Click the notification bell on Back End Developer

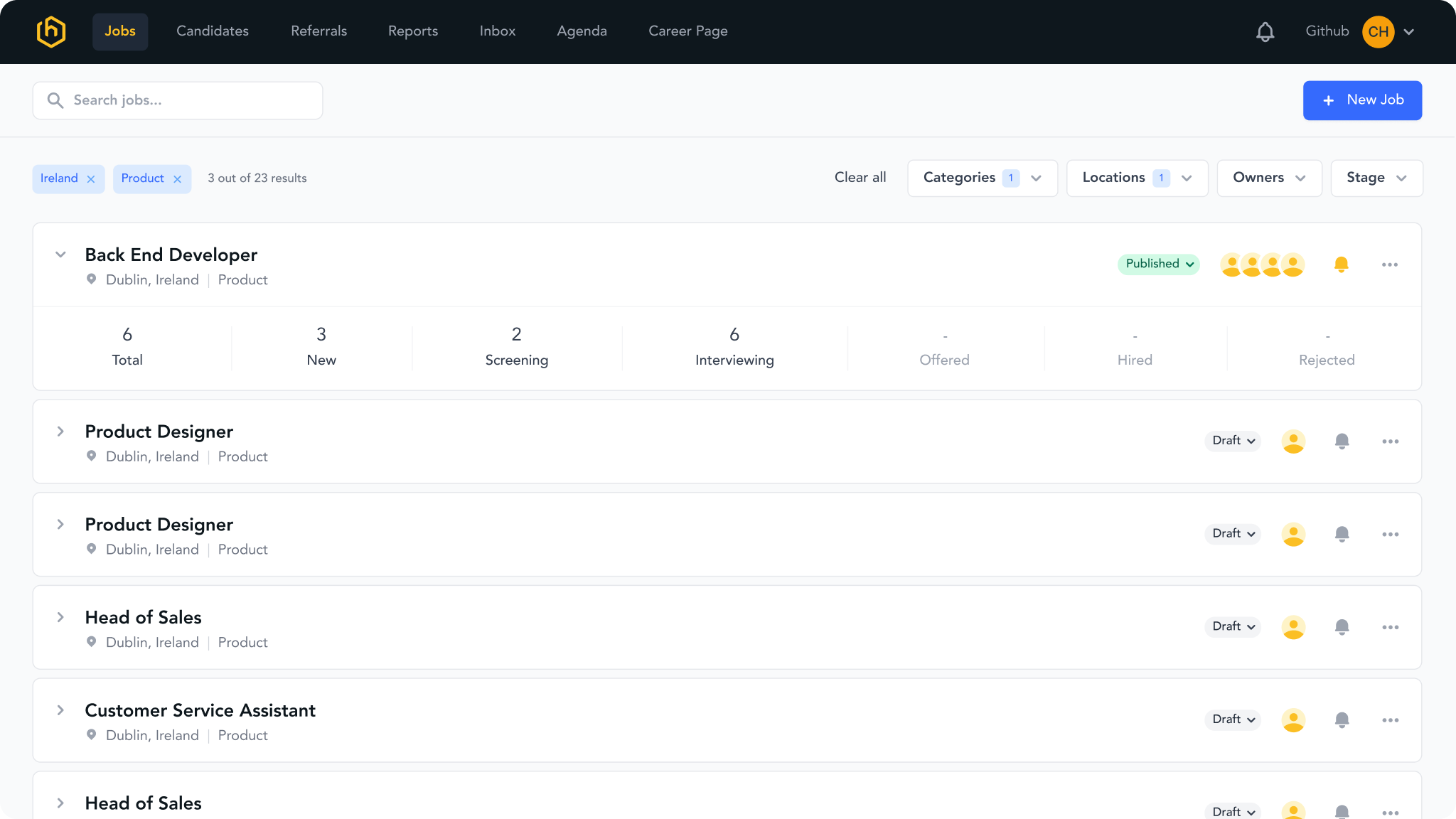pyautogui.click(x=1342, y=264)
